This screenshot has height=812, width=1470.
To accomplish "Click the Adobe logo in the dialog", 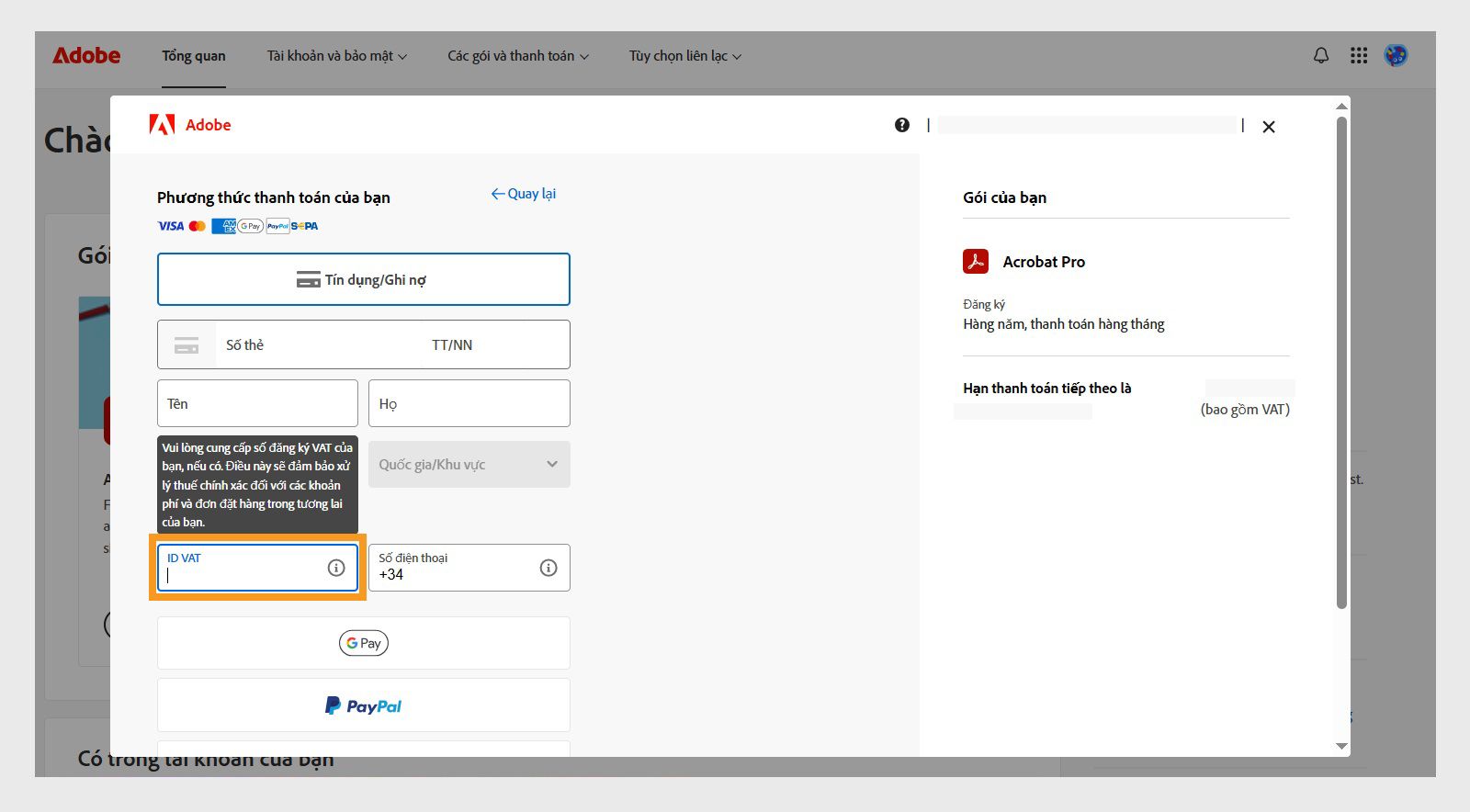I will coord(190,125).
